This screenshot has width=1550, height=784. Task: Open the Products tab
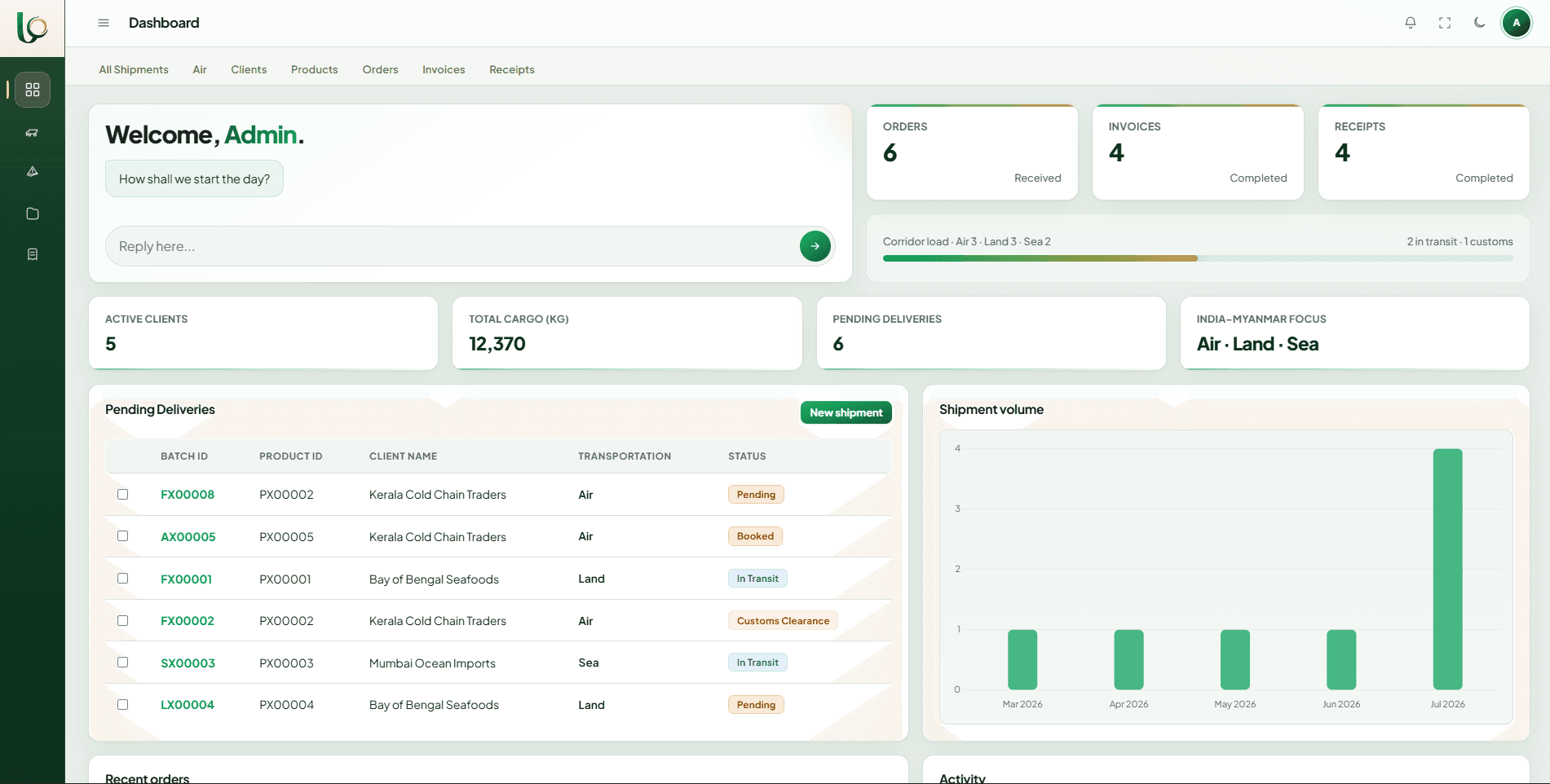click(315, 69)
